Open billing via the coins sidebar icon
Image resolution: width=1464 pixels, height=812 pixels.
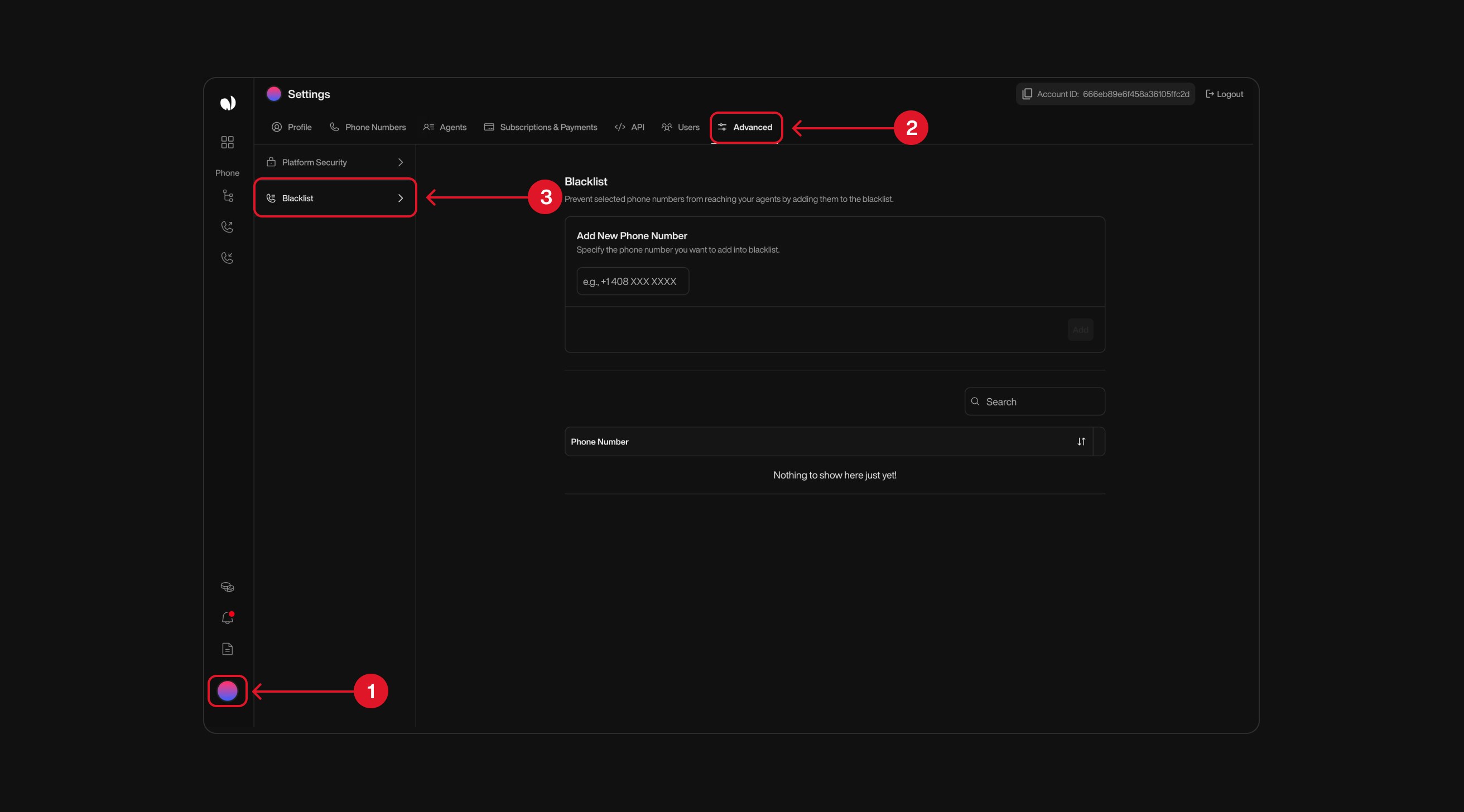pyautogui.click(x=227, y=586)
